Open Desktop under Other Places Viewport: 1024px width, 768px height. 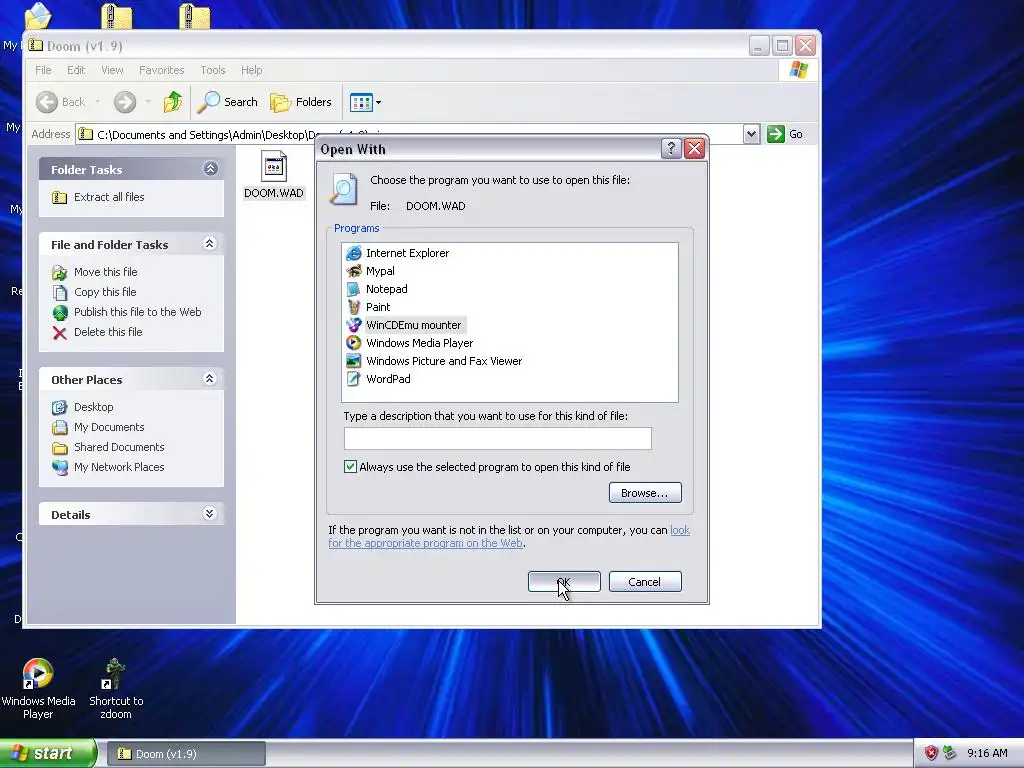tap(93, 407)
